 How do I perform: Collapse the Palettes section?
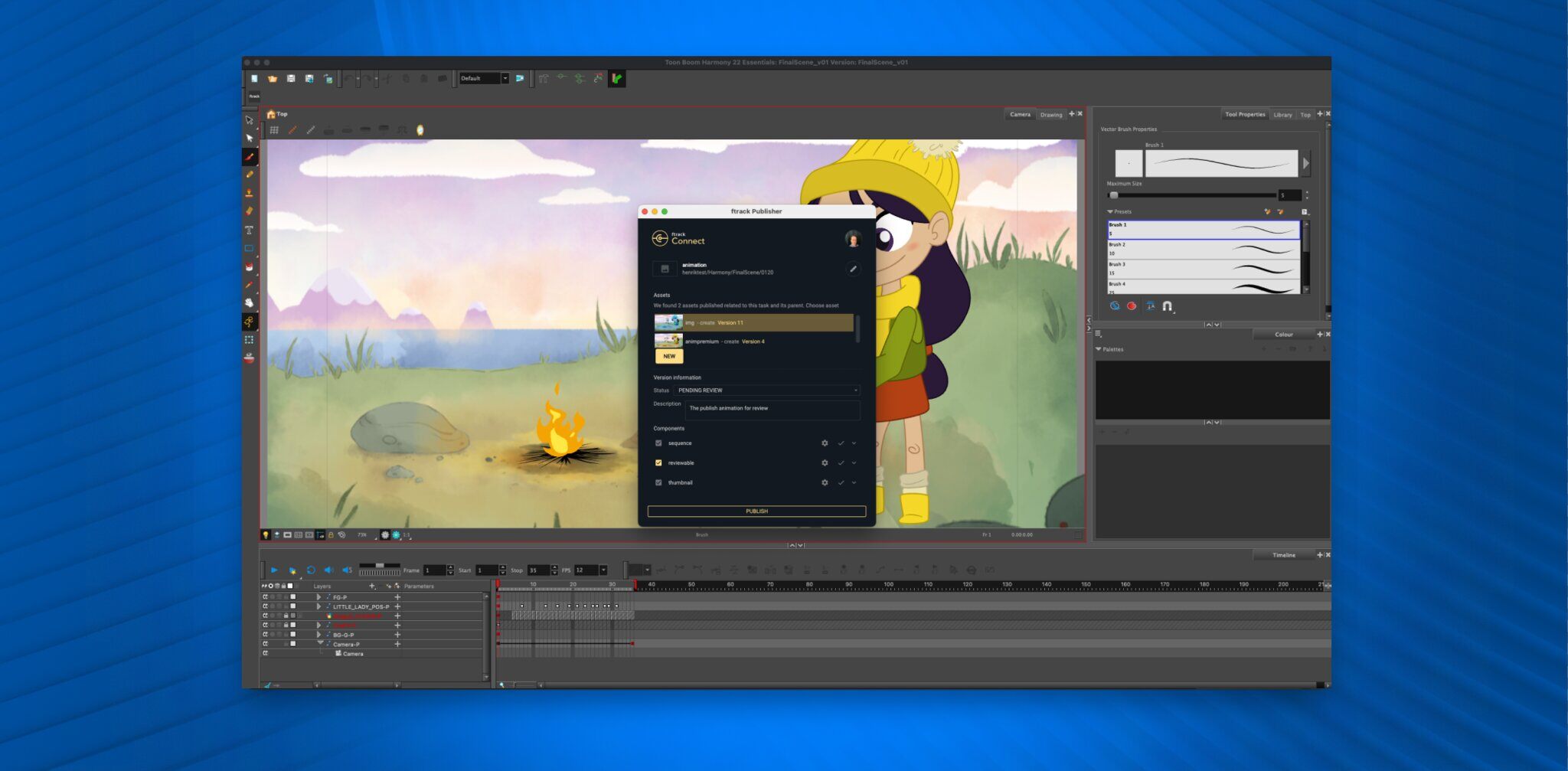click(x=1099, y=349)
